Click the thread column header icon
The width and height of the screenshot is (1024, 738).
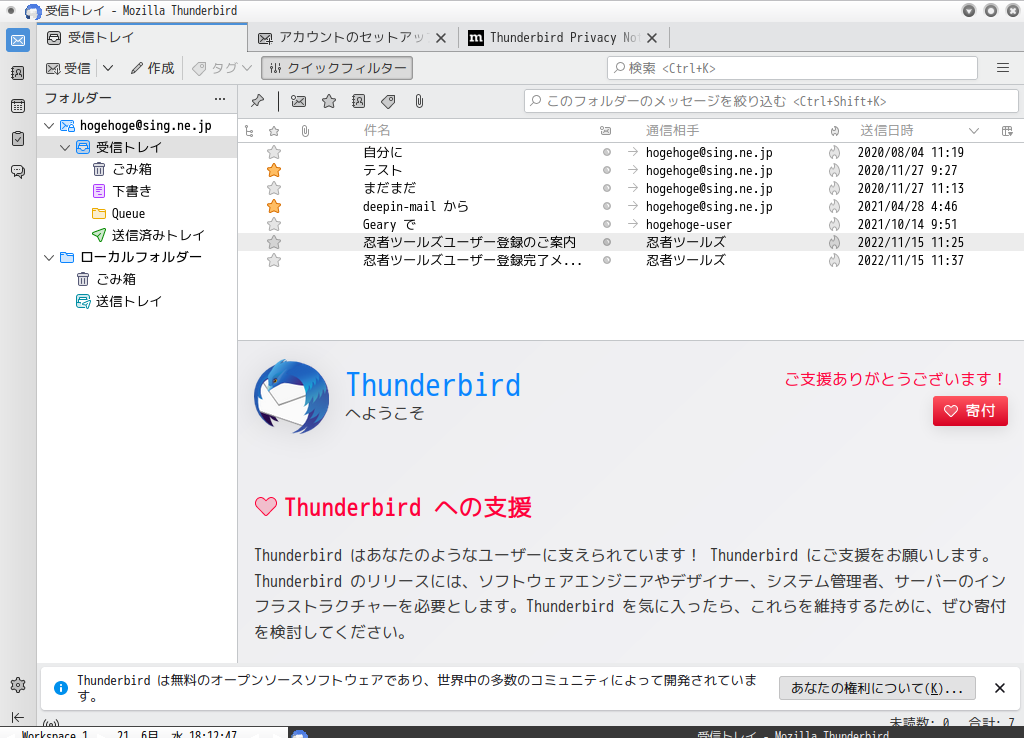249,131
